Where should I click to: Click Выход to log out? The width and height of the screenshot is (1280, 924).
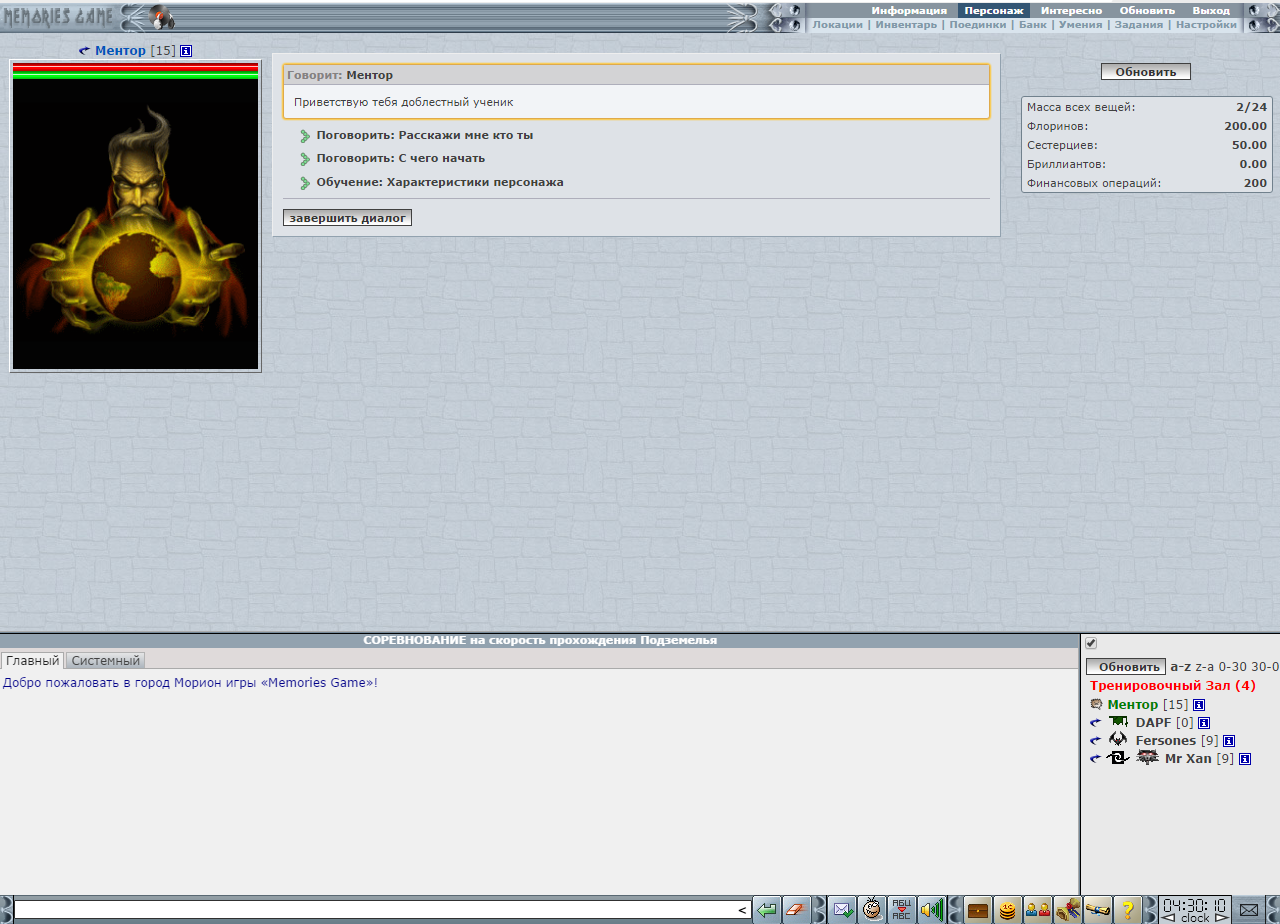1211,10
